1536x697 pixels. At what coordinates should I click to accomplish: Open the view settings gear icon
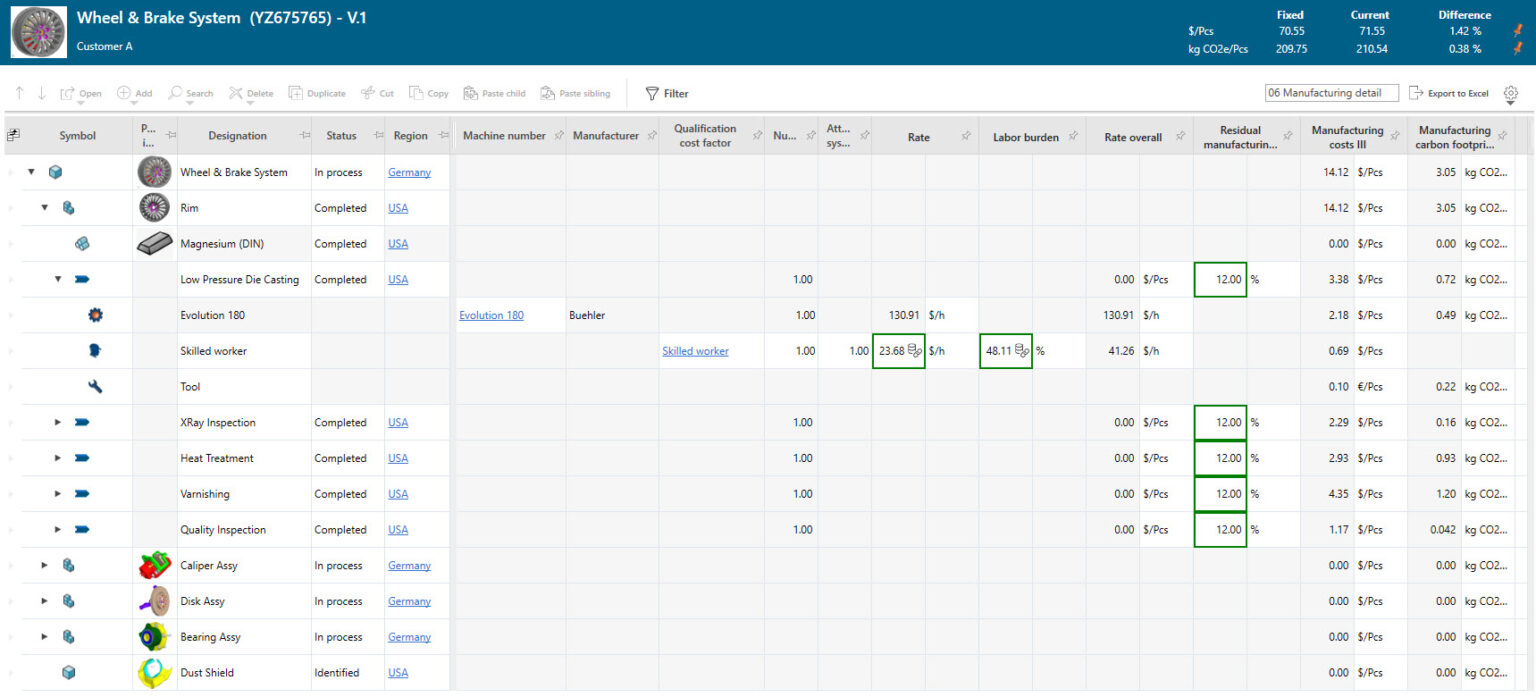pos(1510,92)
